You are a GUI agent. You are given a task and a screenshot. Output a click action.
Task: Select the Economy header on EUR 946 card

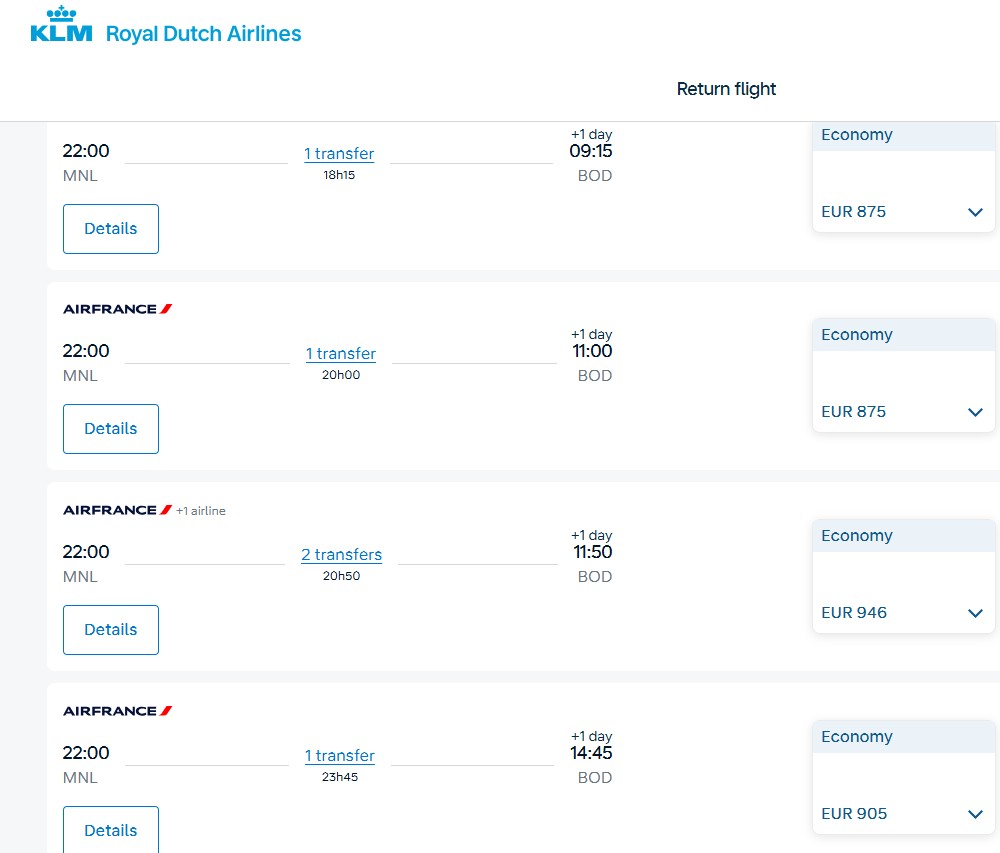[857, 536]
